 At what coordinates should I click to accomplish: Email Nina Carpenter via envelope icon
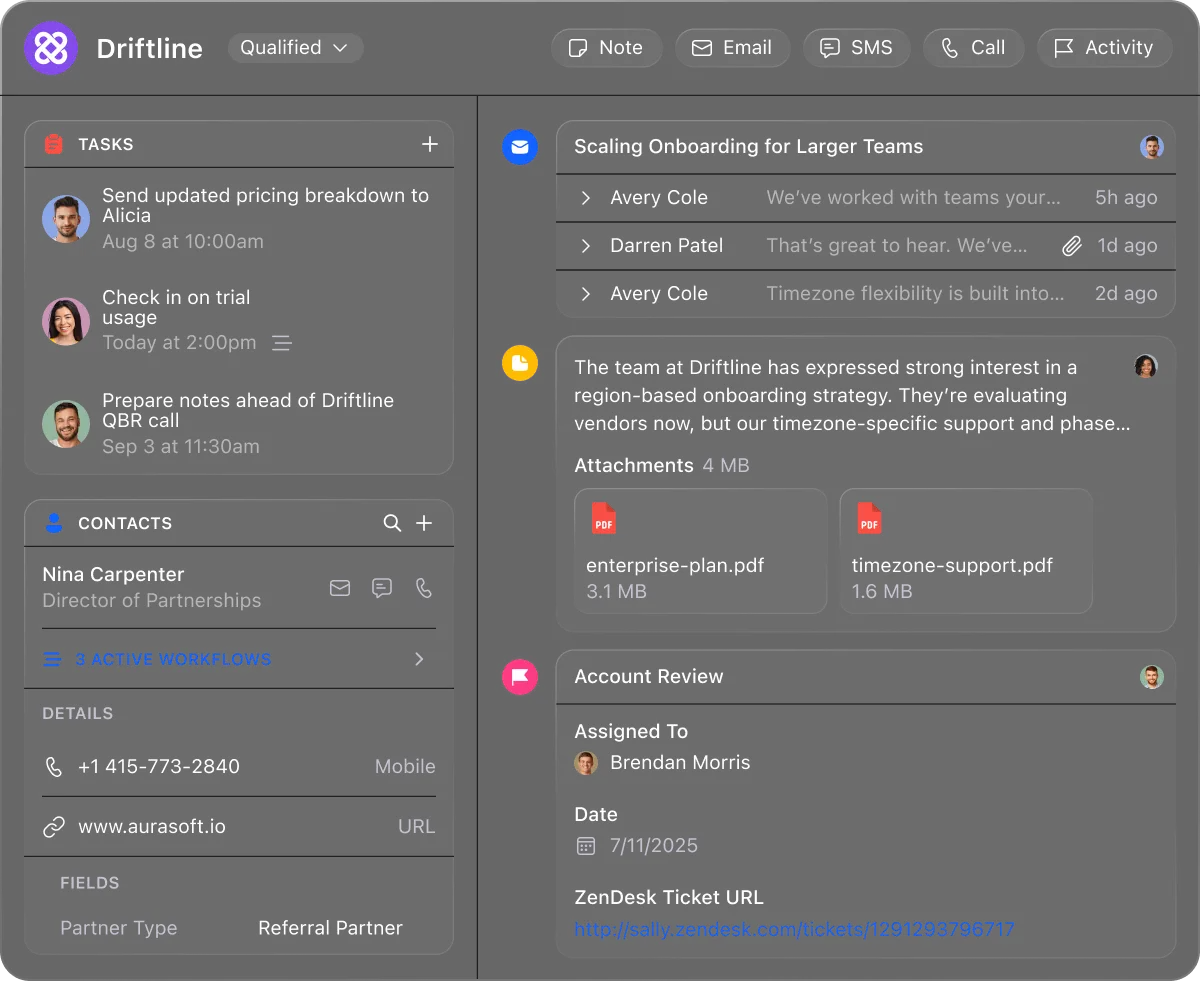pos(340,588)
